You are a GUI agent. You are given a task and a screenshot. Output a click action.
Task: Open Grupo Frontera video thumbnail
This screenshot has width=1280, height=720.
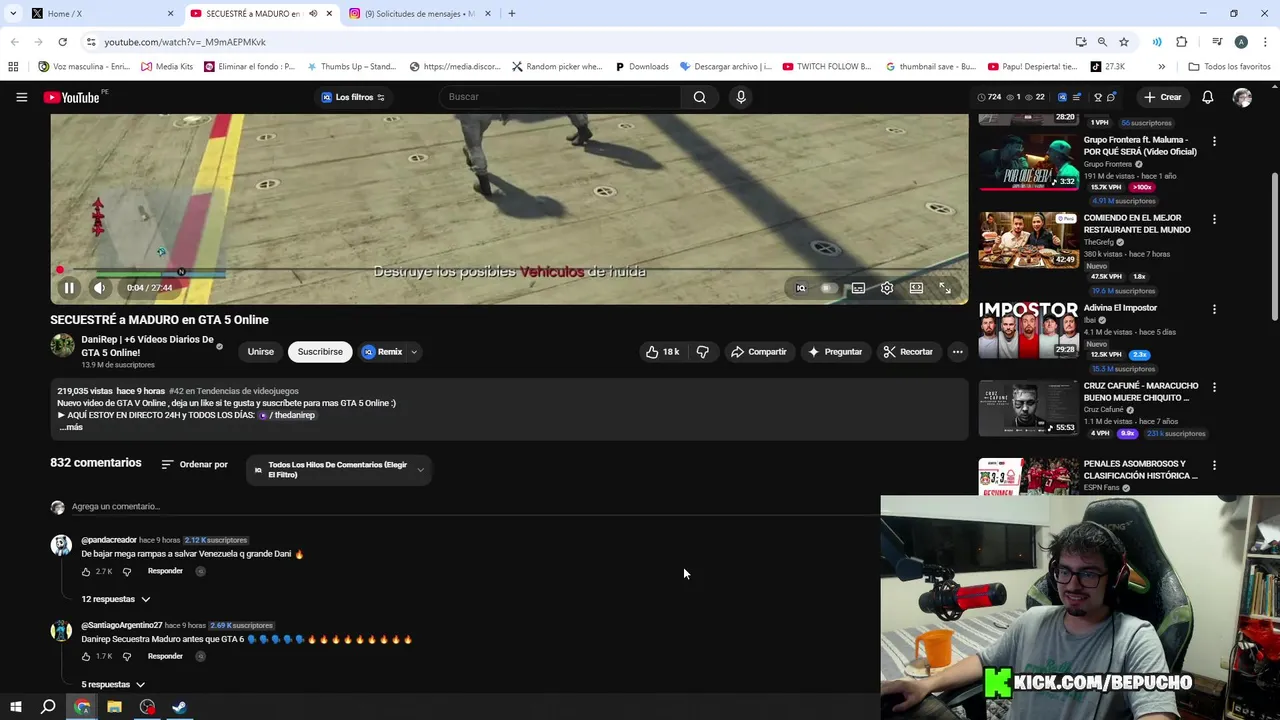click(x=1028, y=162)
